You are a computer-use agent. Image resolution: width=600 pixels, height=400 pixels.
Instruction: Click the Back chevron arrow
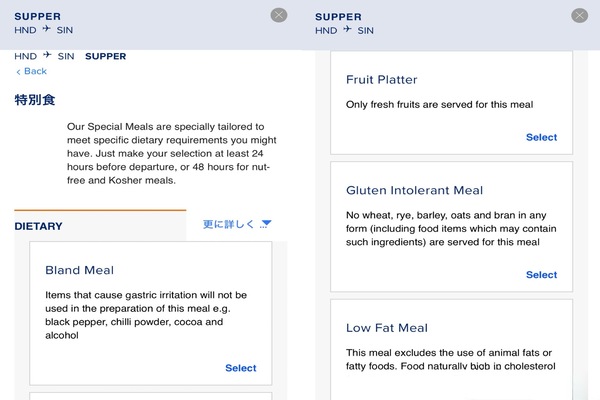18,72
